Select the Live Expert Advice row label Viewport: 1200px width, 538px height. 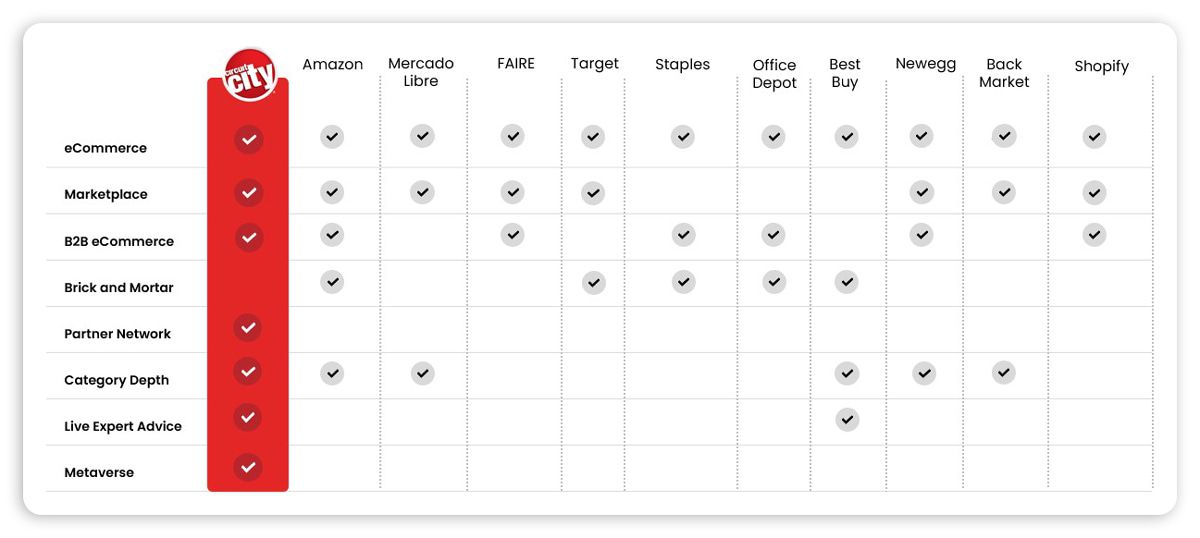123,426
